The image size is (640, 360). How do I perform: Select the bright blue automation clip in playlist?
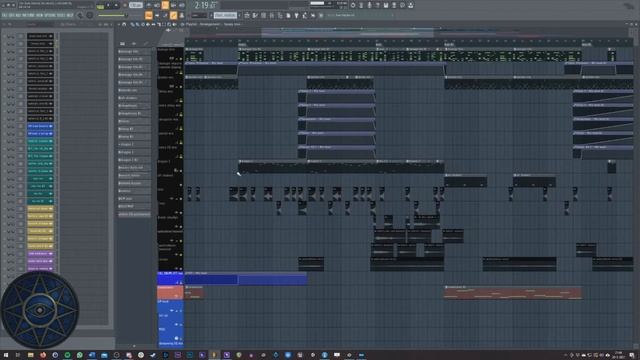(x=246, y=278)
